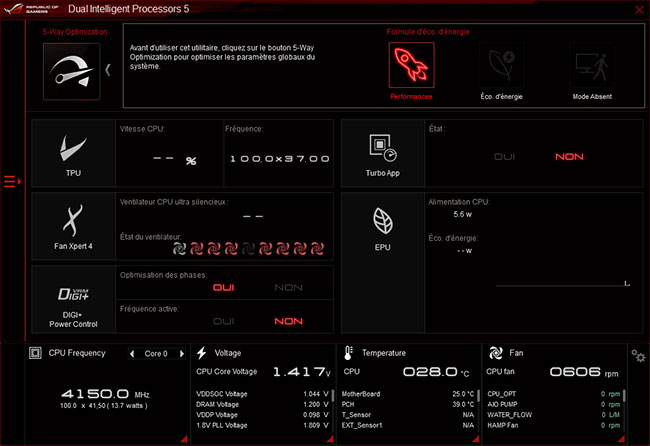Choose the Éco. d'énergie leaf plan
The height and width of the screenshot is (446, 650).
point(500,67)
